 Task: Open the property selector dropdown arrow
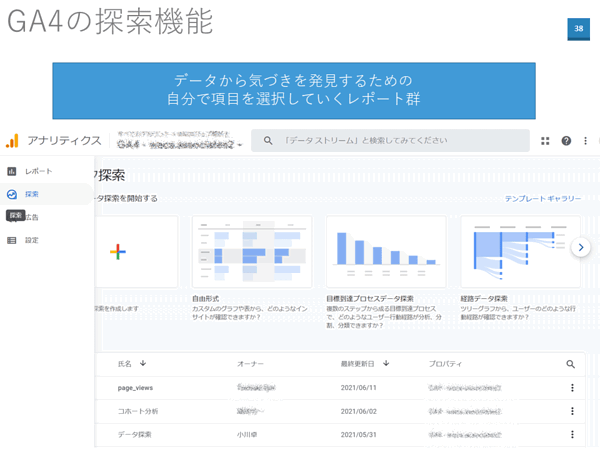tap(240, 145)
